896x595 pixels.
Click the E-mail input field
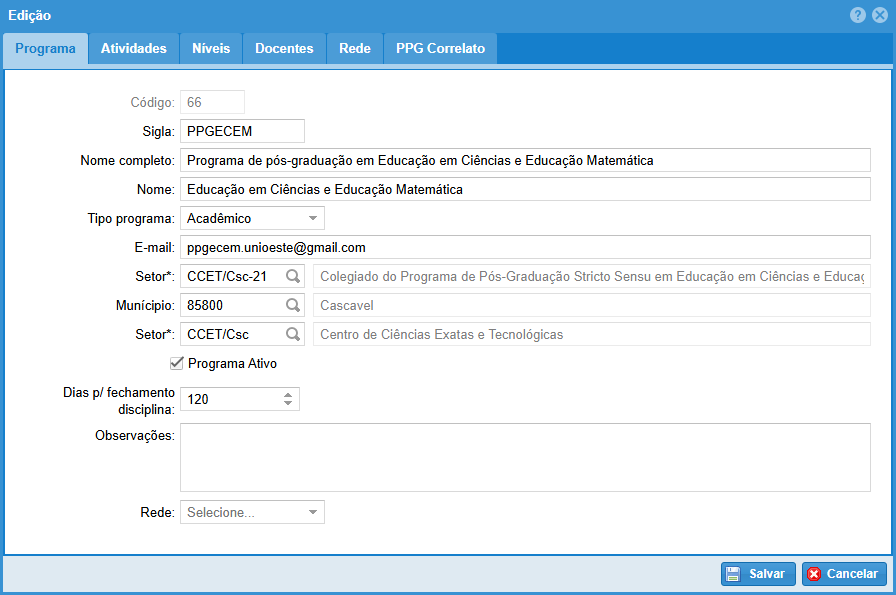pyautogui.click(x=525, y=247)
